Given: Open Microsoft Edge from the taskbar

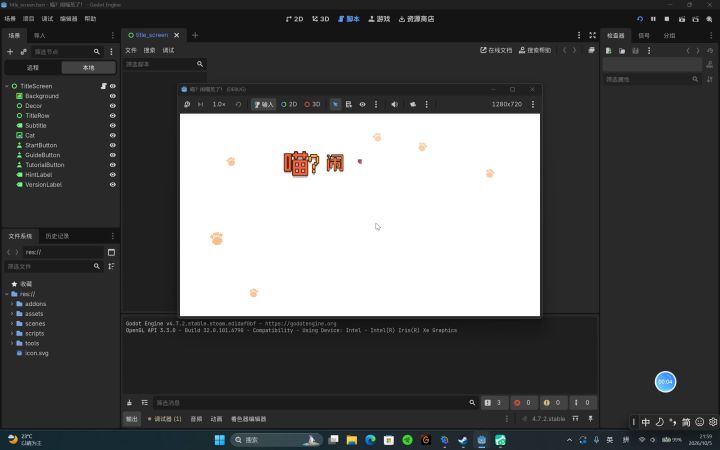Looking at the screenshot, I should coord(370,440).
